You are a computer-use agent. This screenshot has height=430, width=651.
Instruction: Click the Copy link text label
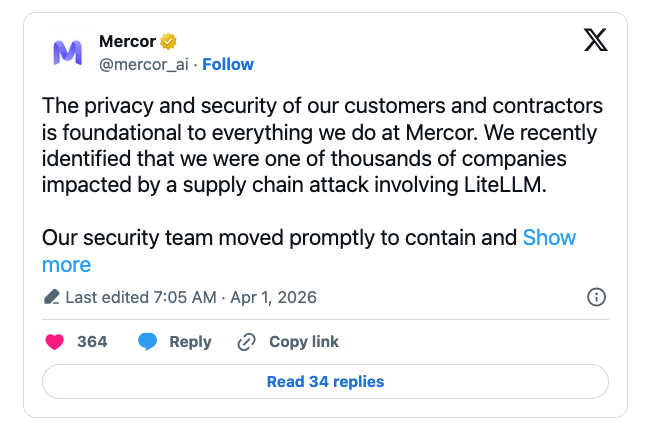pyautogui.click(x=304, y=342)
